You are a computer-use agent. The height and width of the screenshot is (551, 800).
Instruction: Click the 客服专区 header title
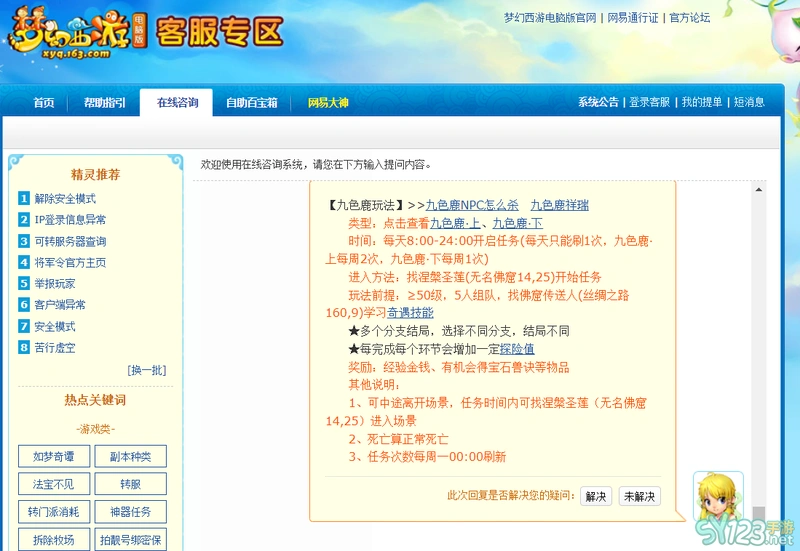click(x=219, y=32)
